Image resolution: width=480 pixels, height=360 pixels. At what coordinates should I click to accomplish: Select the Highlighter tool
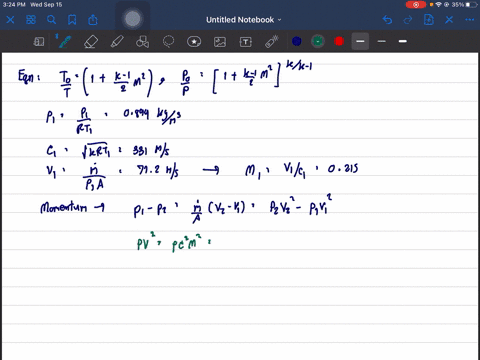(117, 42)
